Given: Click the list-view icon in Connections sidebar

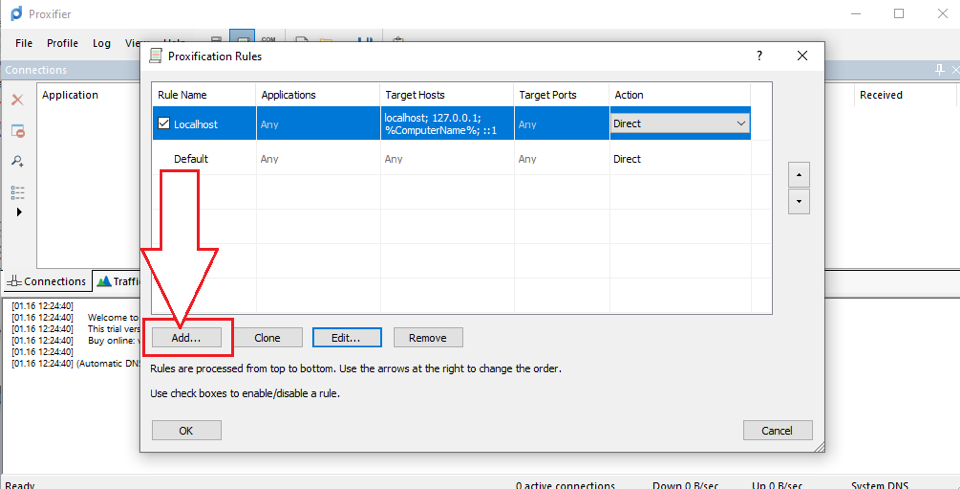Looking at the screenshot, I should [x=18, y=193].
